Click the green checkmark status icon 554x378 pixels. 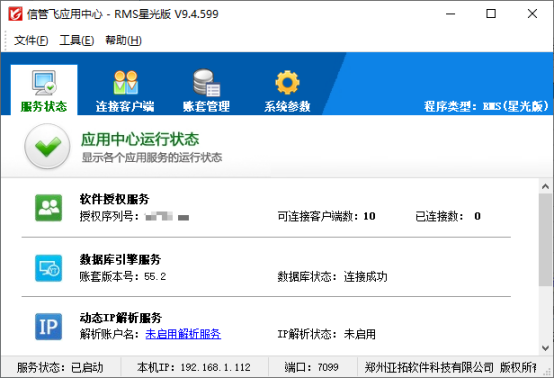47,146
